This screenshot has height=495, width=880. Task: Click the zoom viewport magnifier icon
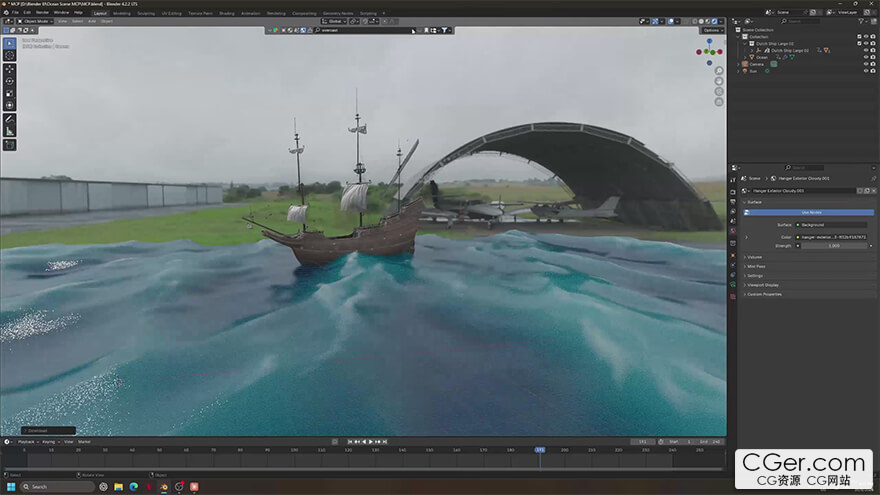[719, 71]
